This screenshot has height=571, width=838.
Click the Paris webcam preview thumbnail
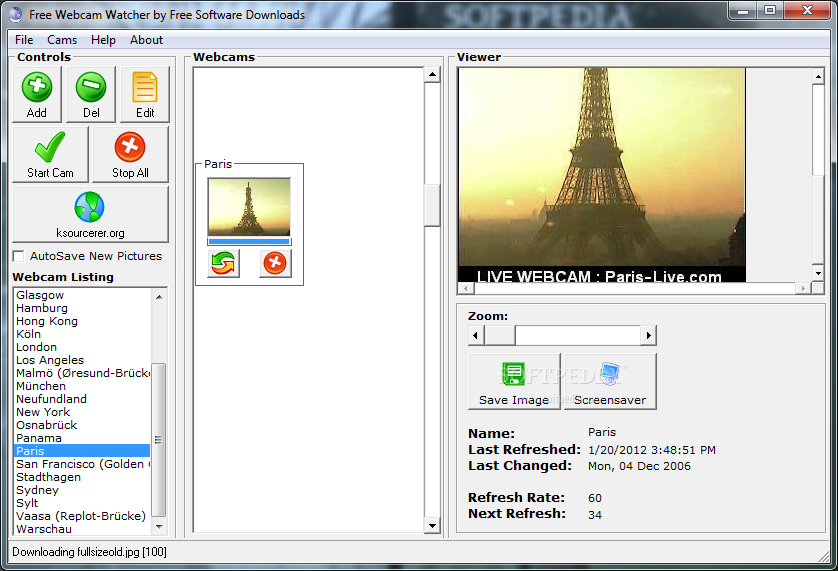(x=249, y=207)
